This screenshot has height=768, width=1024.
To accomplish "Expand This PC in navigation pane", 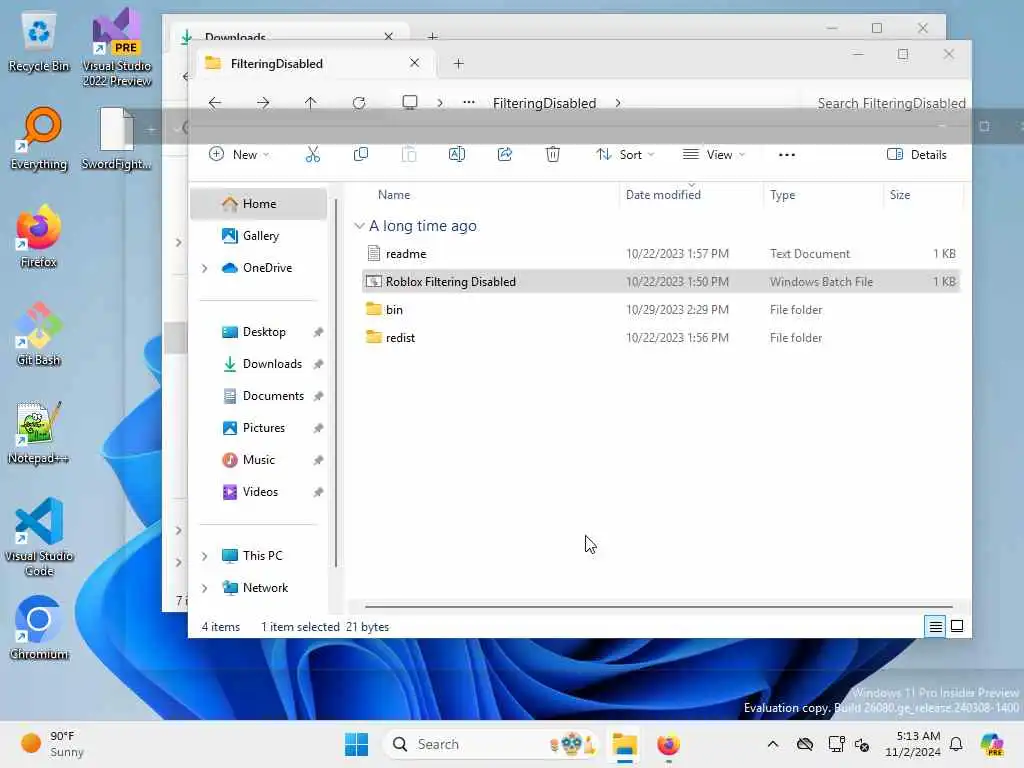I will click(204, 556).
